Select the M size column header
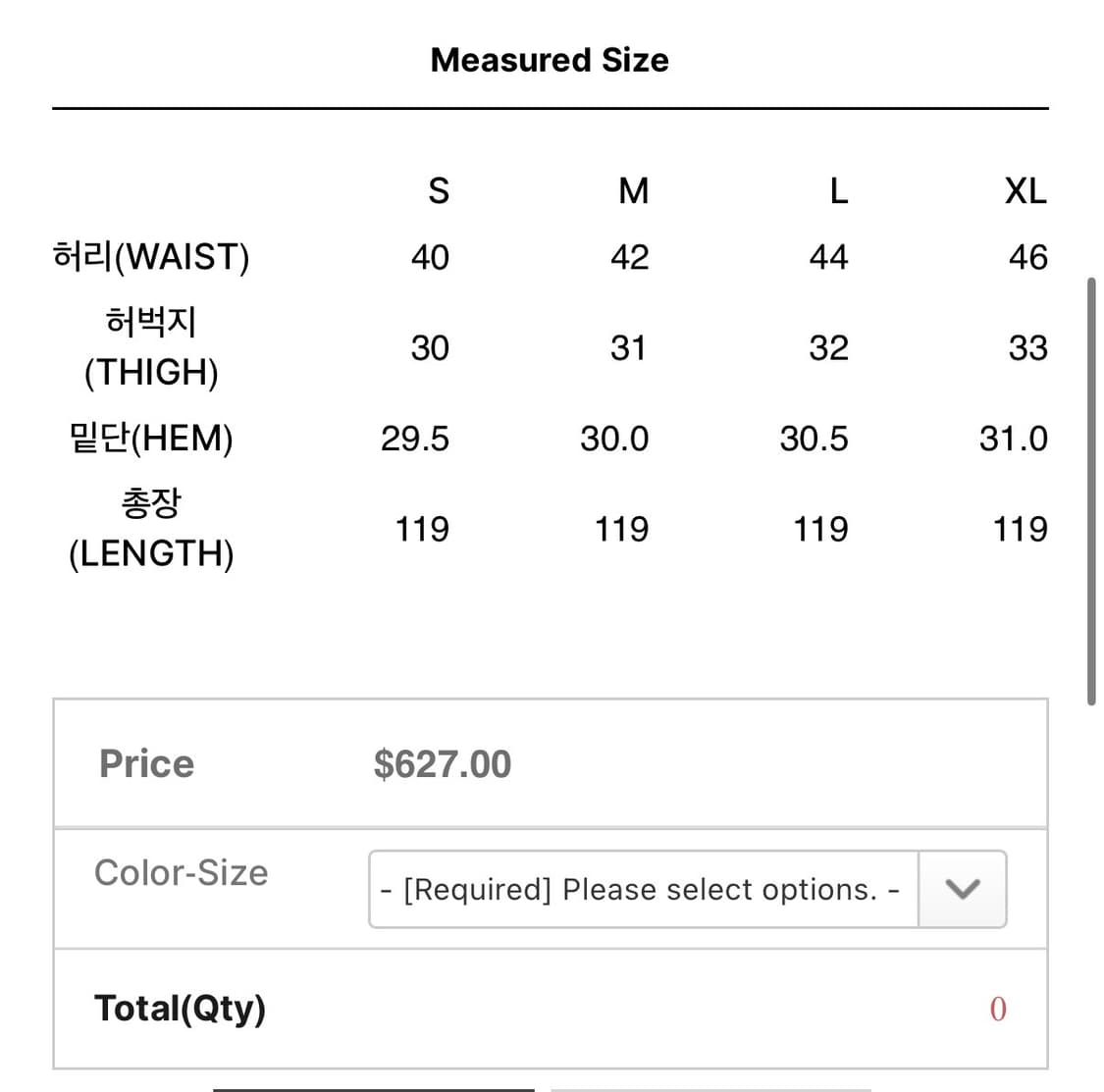 point(634,190)
